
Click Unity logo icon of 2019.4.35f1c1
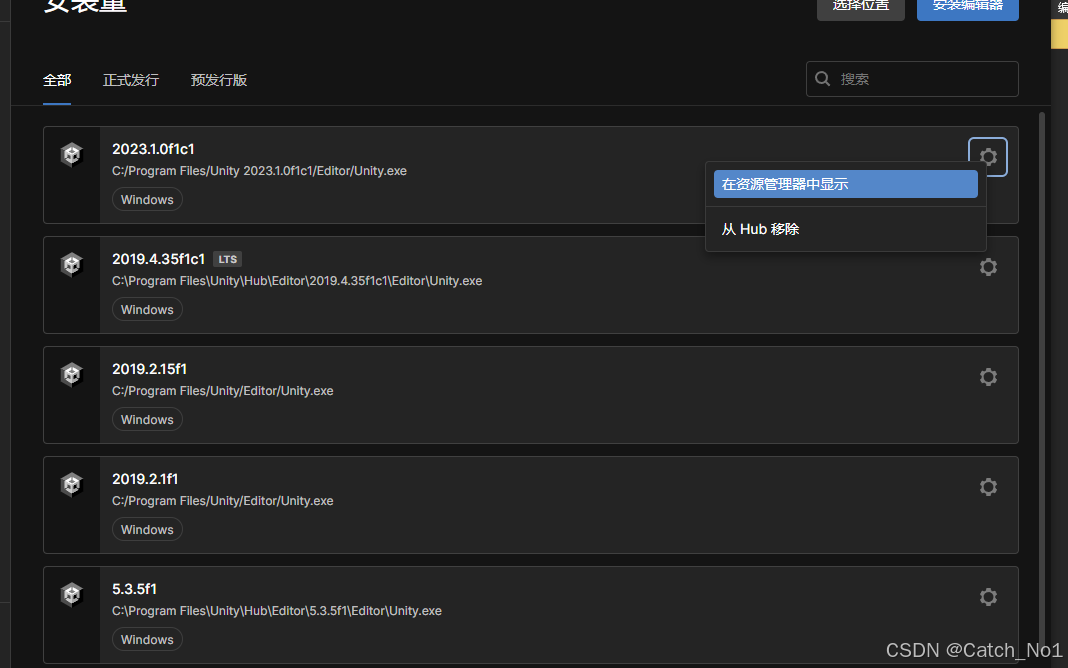coord(72,264)
